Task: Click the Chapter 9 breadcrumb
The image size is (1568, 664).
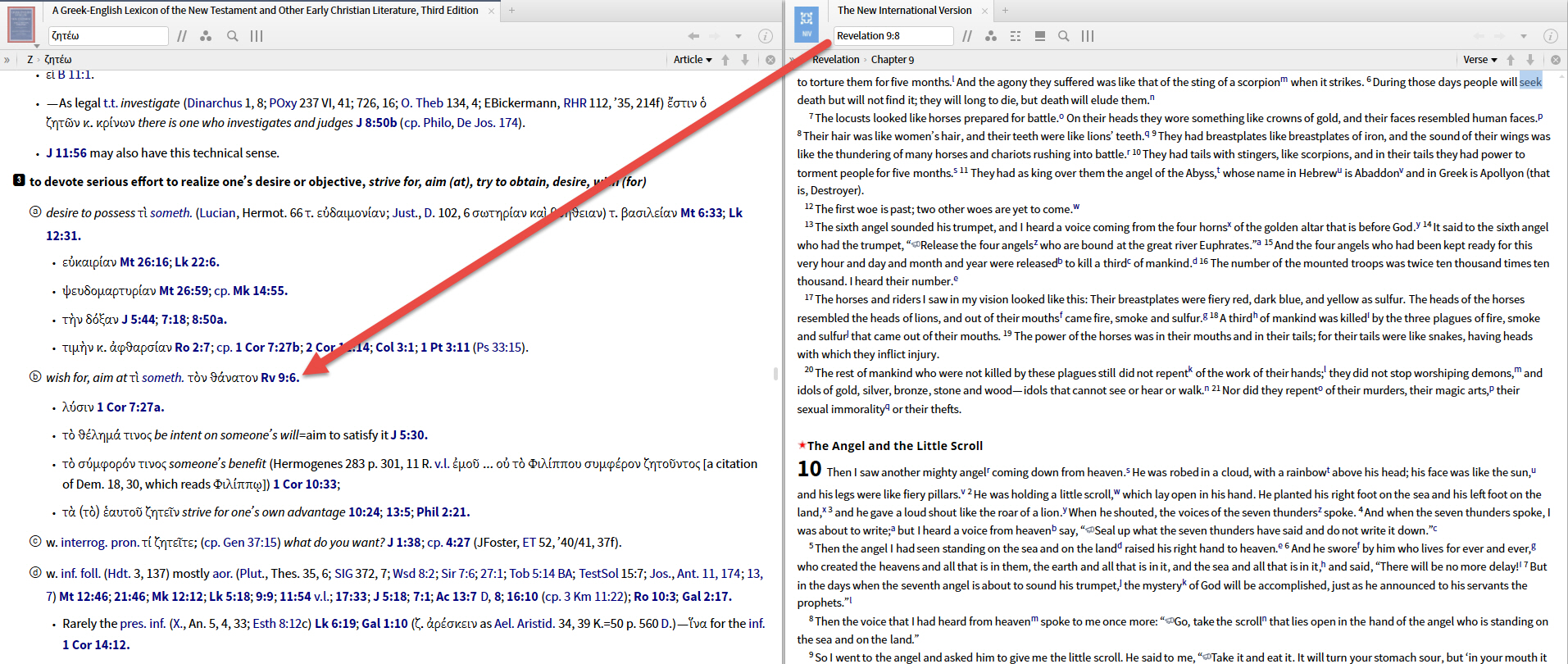Action: coord(893,60)
